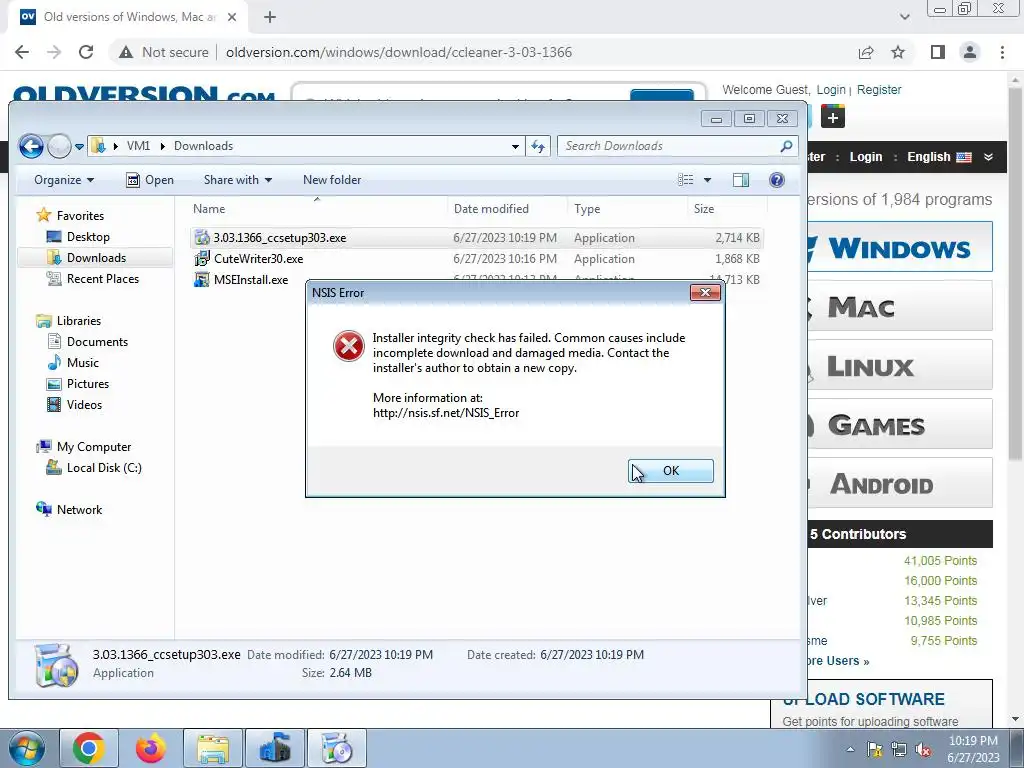Bookmark the page with the star icon
The height and width of the screenshot is (768, 1024).
pyautogui.click(x=898, y=52)
